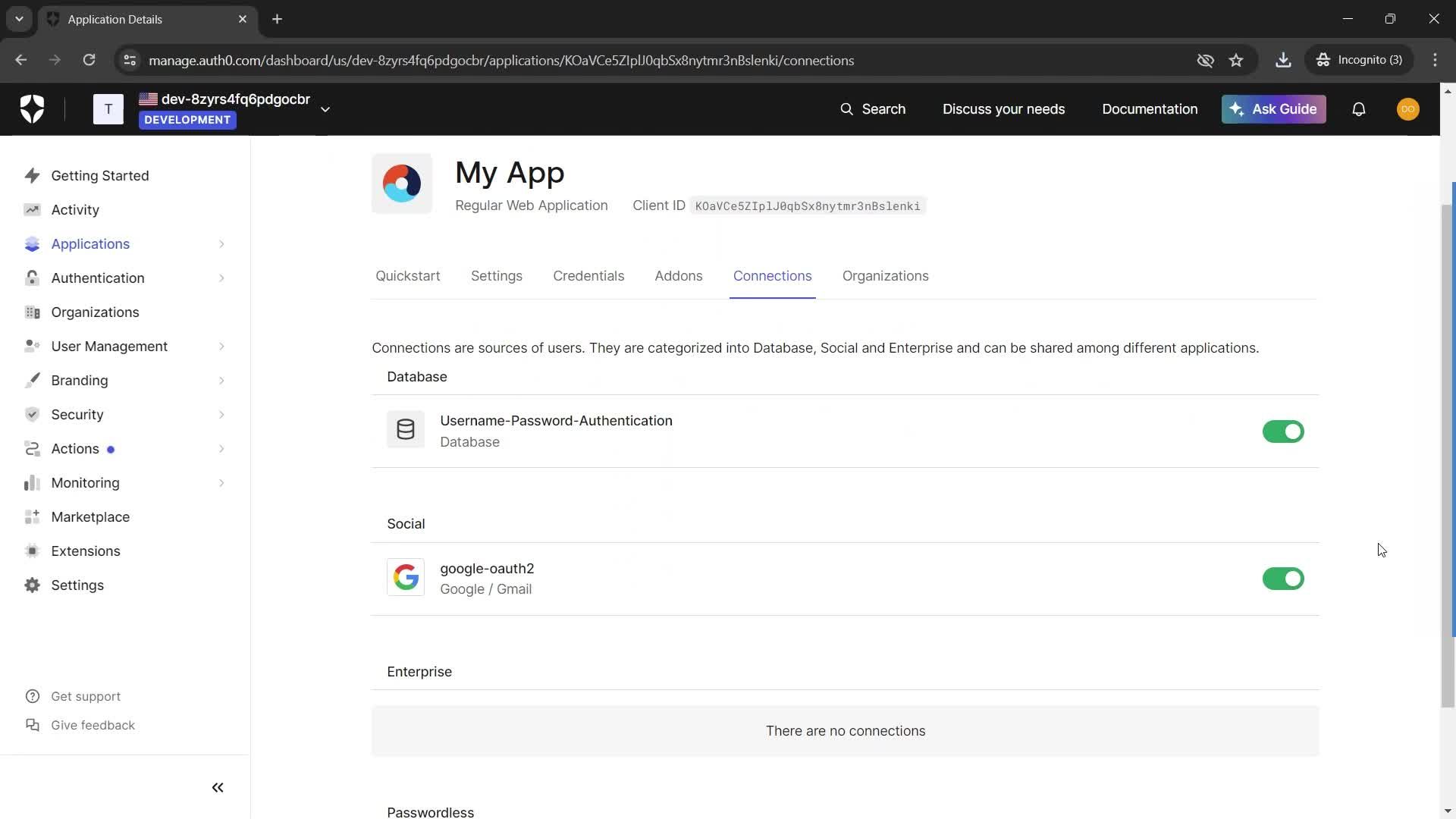Screen dimensions: 1456x819
Task: Click the Monitoring bar chart icon
Action: pyautogui.click(x=32, y=483)
